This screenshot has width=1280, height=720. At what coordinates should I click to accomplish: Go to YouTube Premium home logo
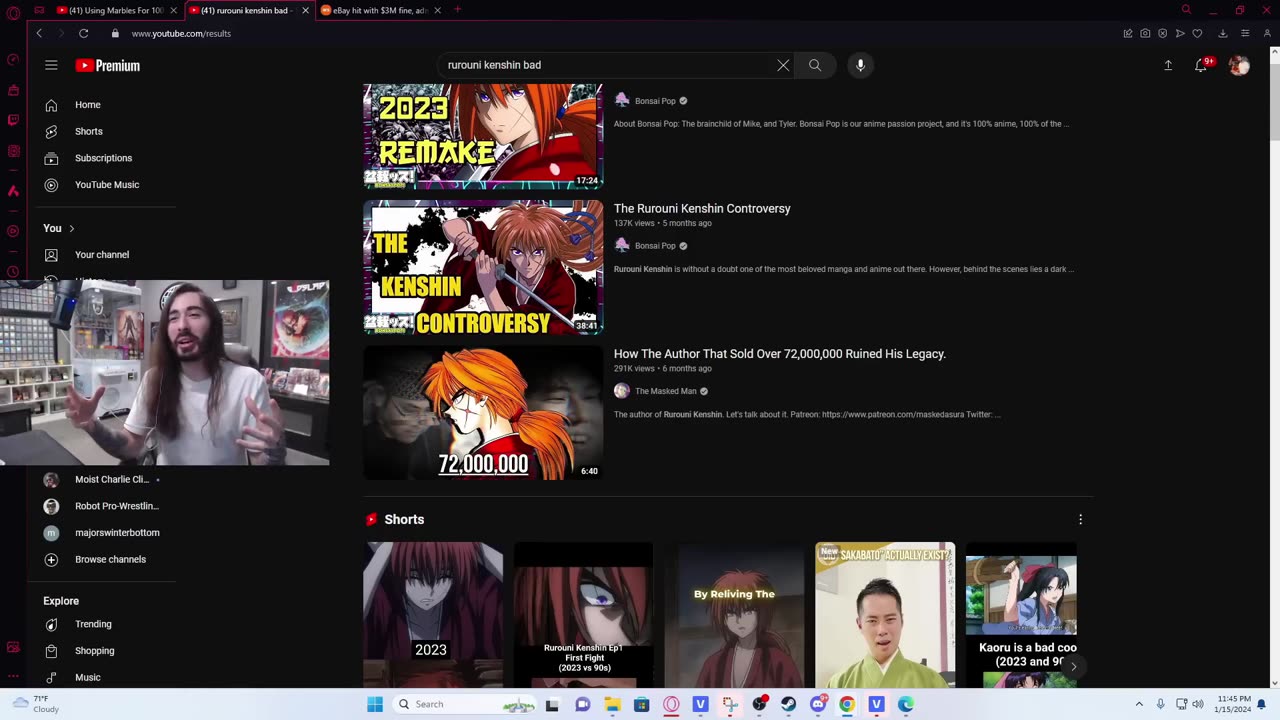click(x=108, y=65)
